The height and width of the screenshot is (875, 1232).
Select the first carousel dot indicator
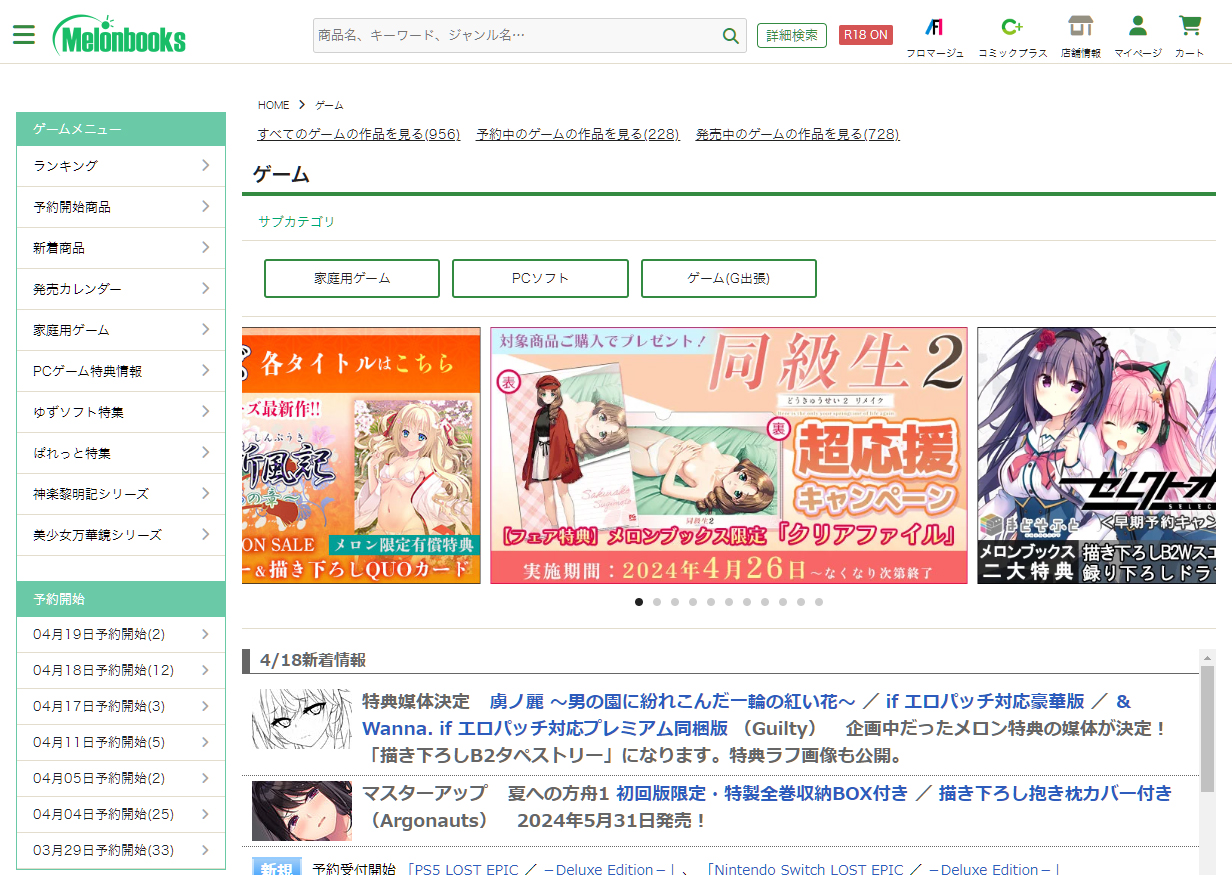click(639, 602)
